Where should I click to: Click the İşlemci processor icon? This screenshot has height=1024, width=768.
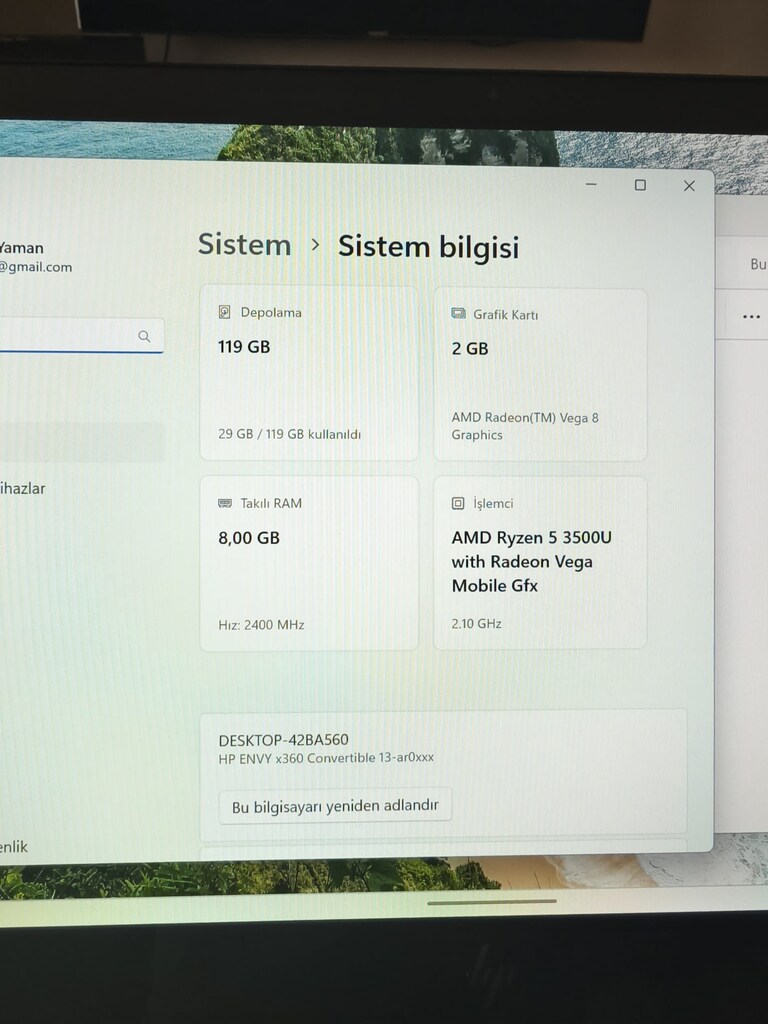click(x=458, y=503)
